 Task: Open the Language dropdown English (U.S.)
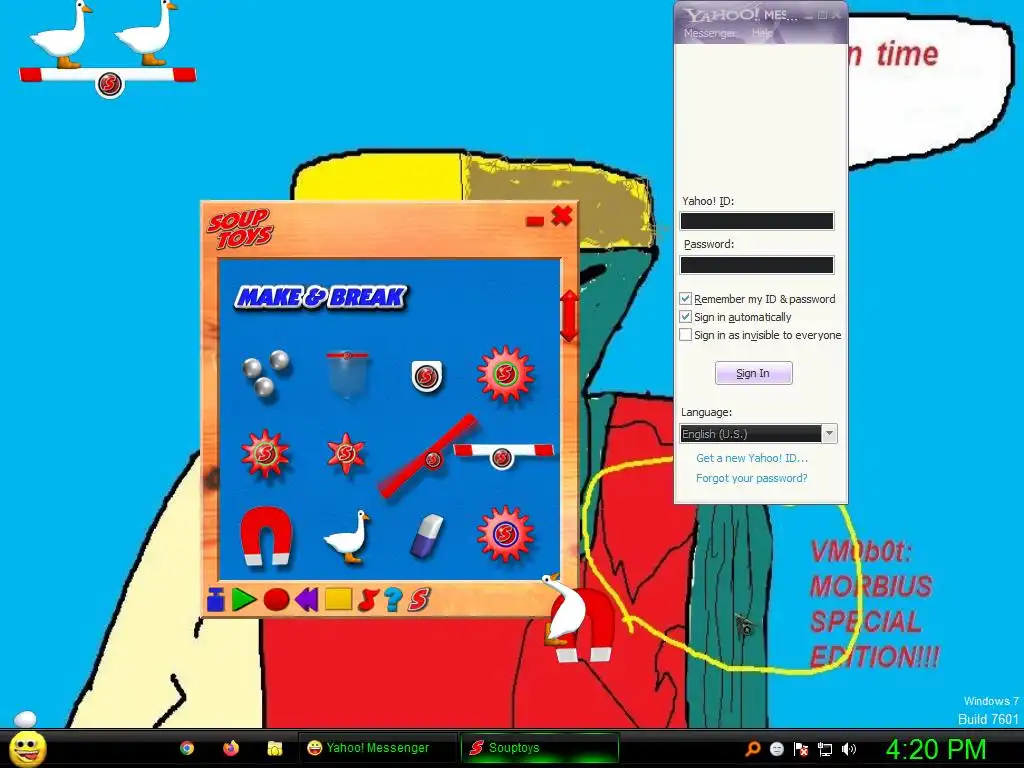pyautogui.click(x=758, y=434)
